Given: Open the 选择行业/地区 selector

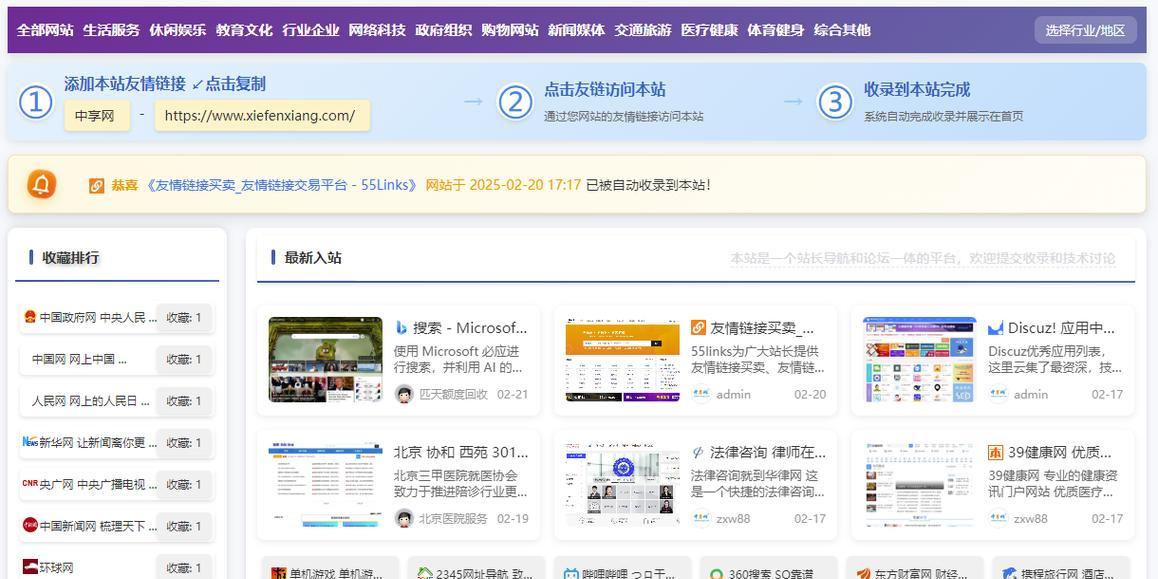Looking at the screenshot, I should click(1085, 30).
